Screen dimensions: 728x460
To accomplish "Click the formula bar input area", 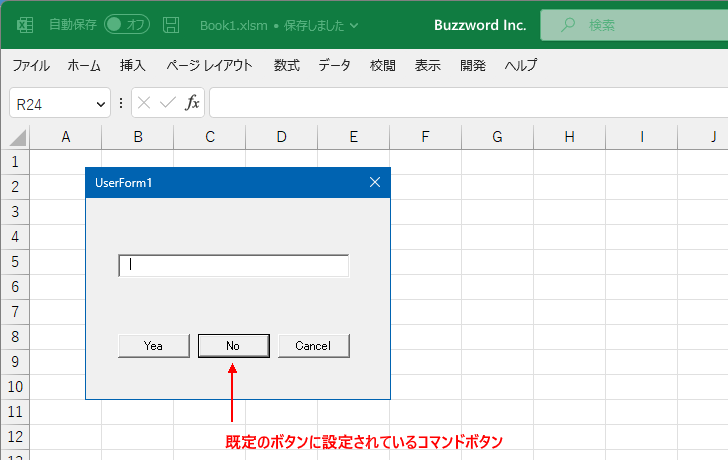I will coord(468,103).
